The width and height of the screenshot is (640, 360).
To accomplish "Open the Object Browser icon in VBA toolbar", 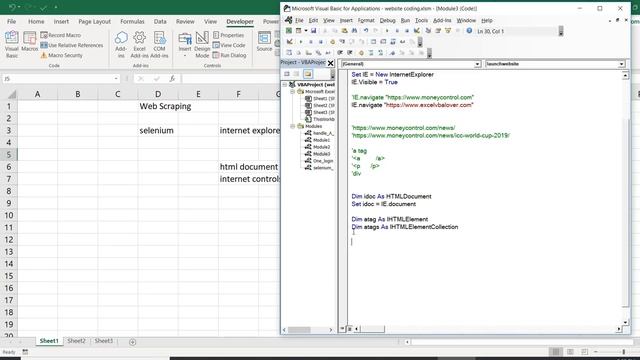I will [x=448, y=31].
